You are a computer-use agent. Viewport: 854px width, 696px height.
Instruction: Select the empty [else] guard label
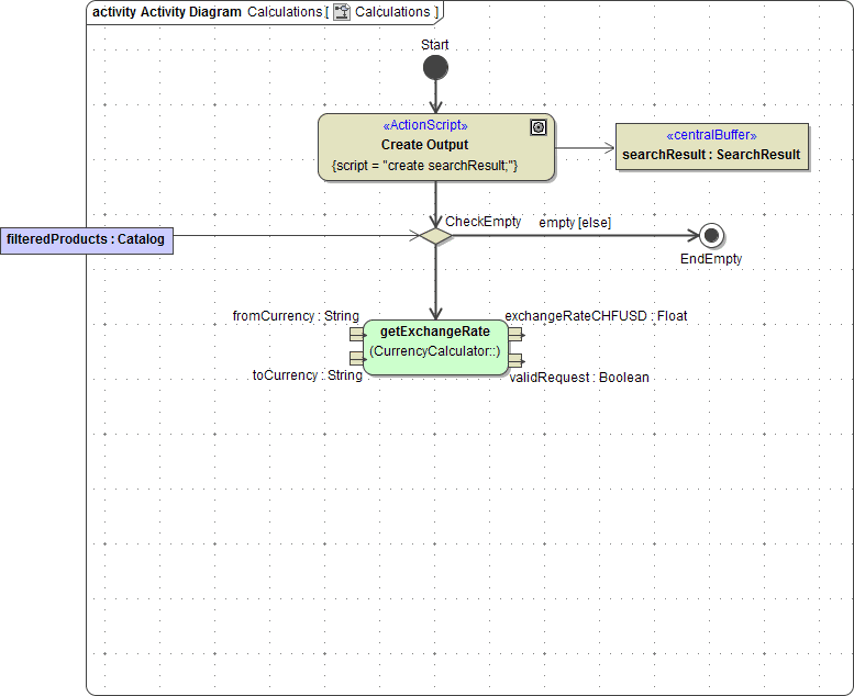(x=575, y=222)
